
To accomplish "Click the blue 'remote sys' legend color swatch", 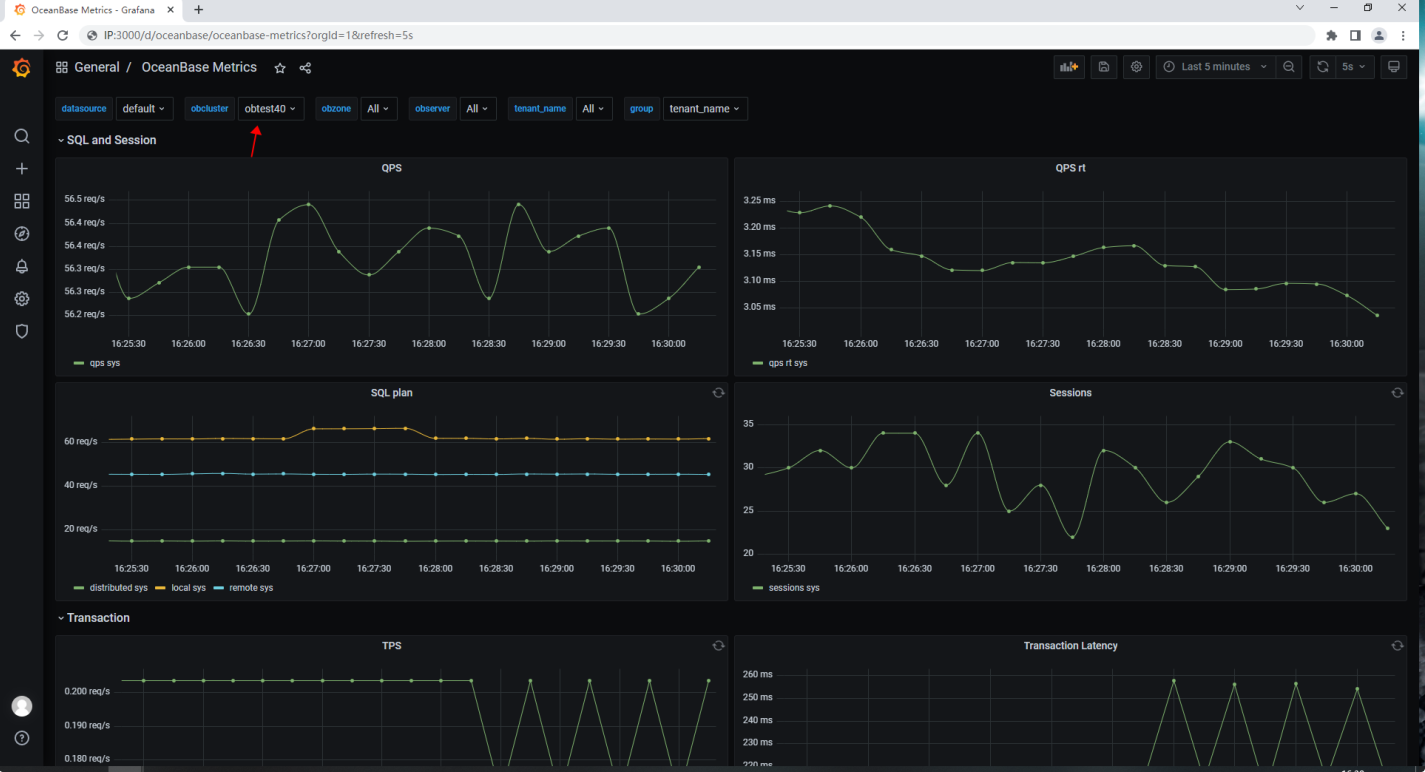I will pyautogui.click(x=220, y=588).
